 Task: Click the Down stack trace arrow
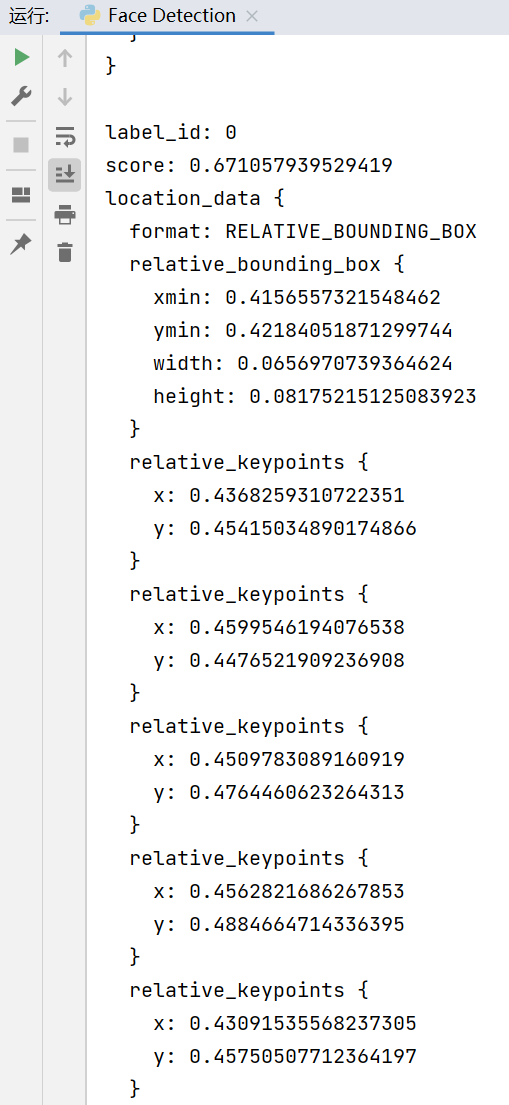coord(65,97)
